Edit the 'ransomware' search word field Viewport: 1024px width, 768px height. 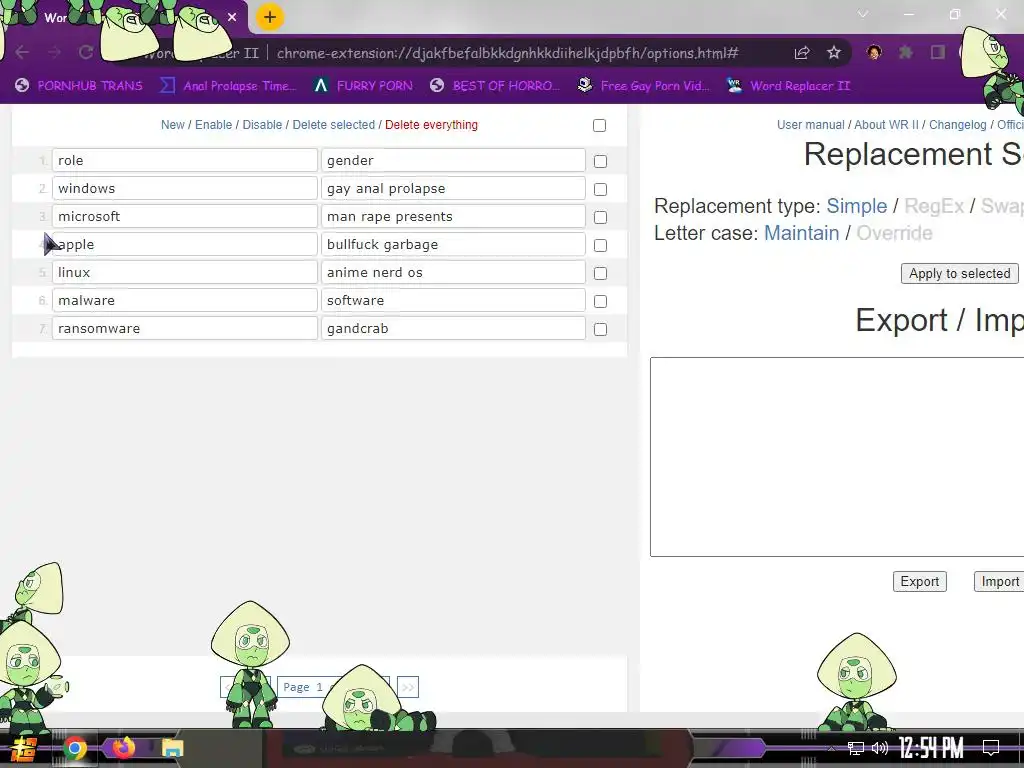point(185,328)
